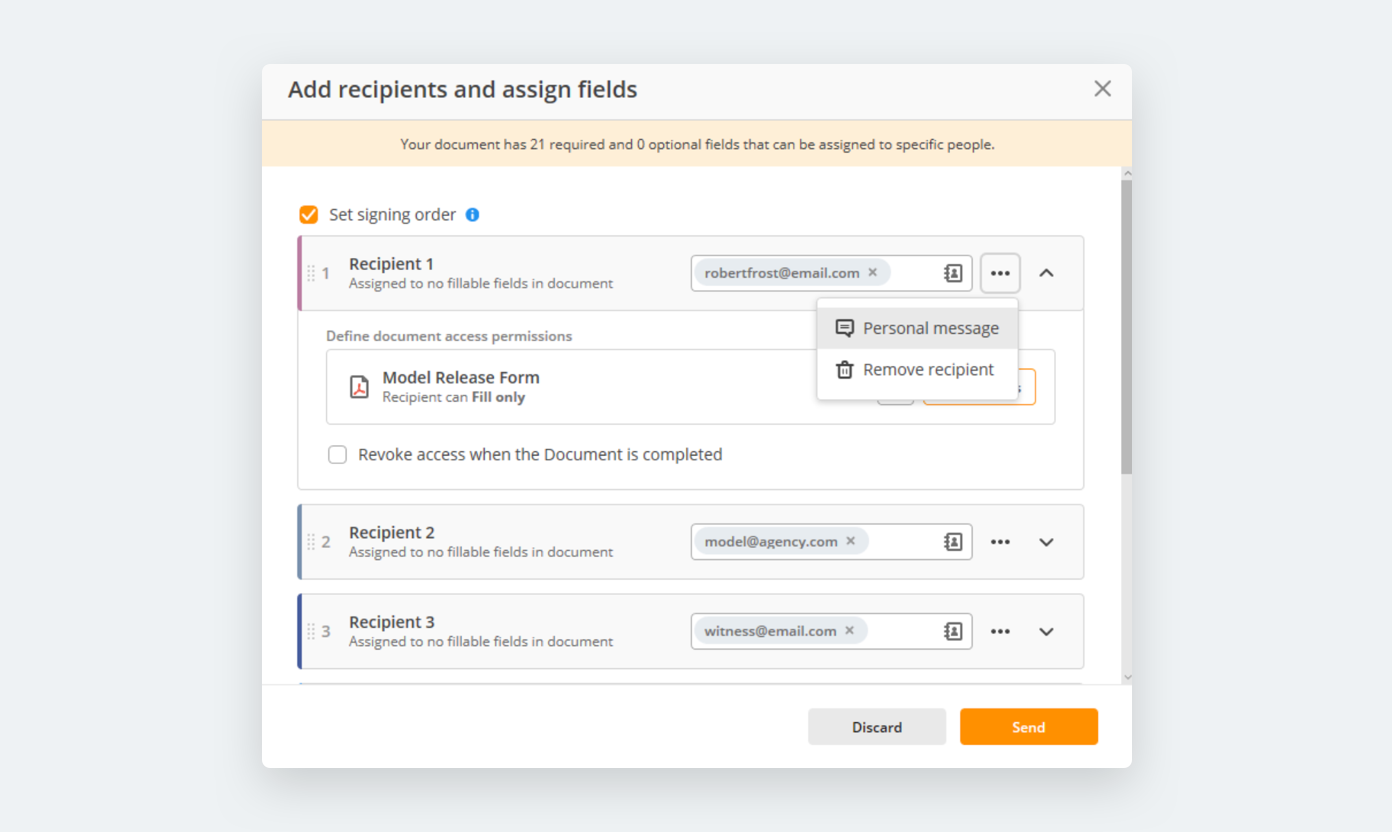Click Recipient 3 email input field
The height and width of the screenshot is (832, 1392).
[x=903, y=631]
